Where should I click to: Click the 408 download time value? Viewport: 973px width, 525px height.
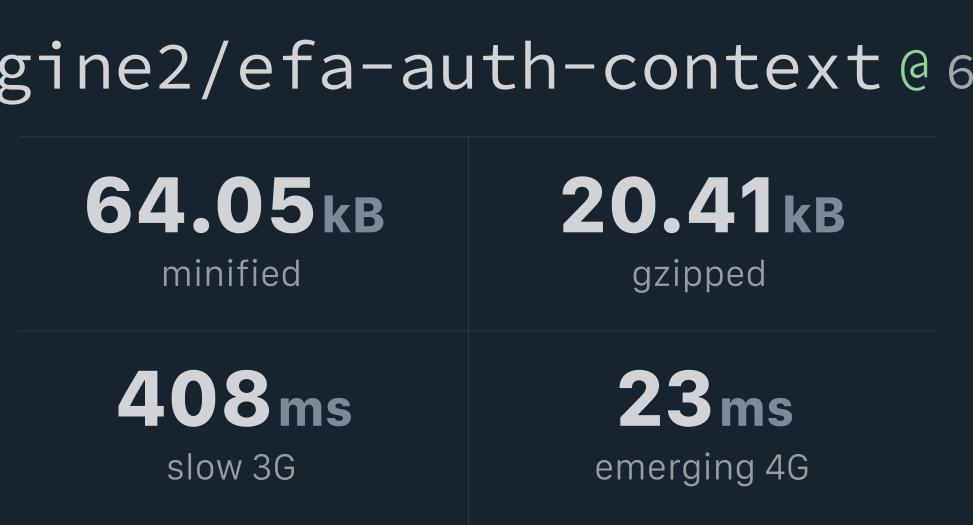coord(194,398)
